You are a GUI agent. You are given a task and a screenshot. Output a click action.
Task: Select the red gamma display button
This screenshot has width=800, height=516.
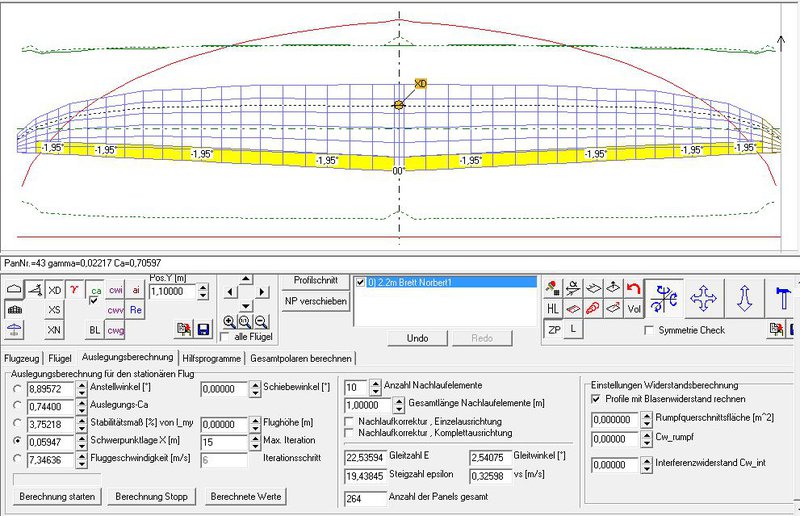click(x=74, y=289)
